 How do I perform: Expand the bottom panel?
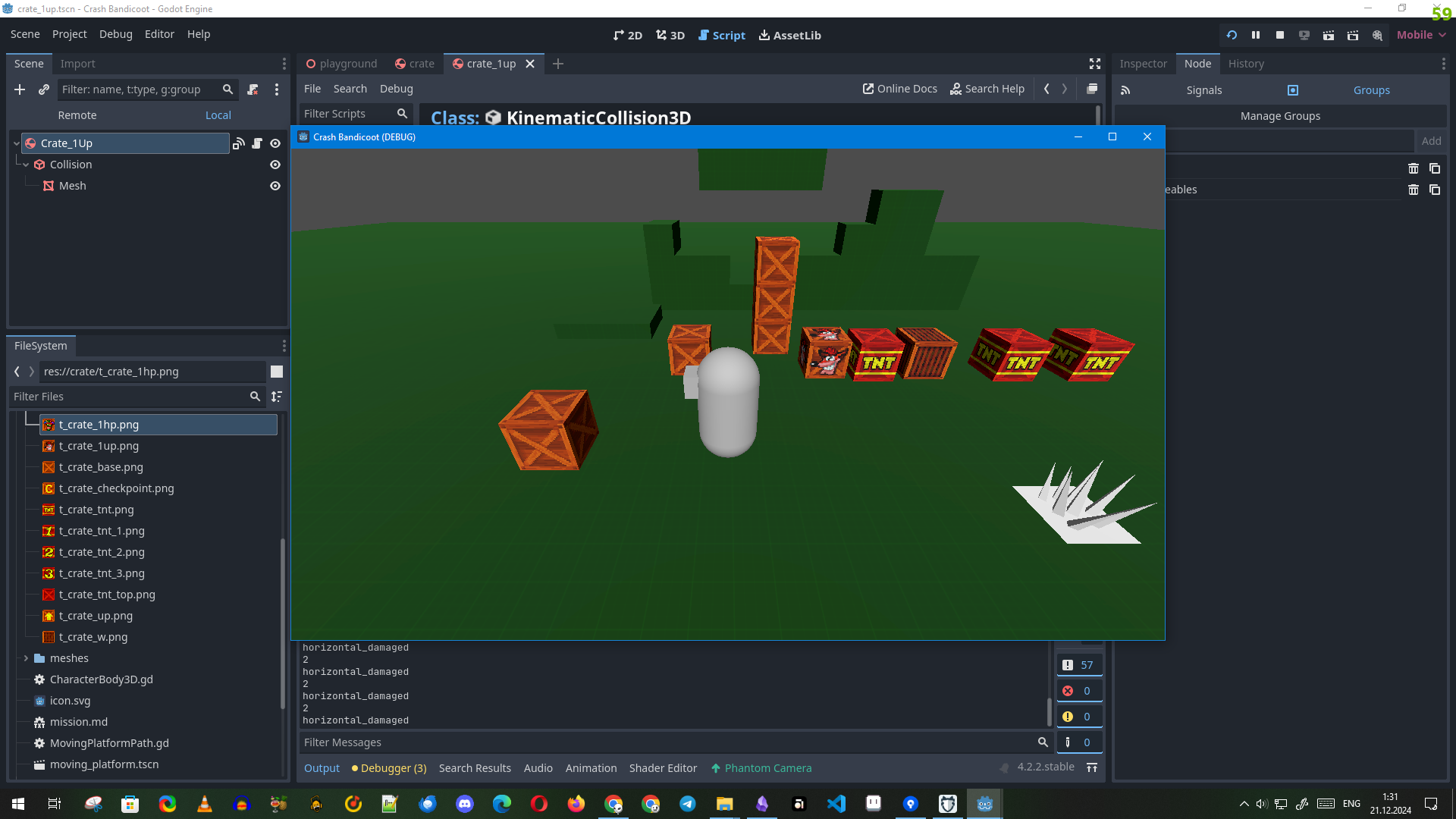tap(1092, 768)
